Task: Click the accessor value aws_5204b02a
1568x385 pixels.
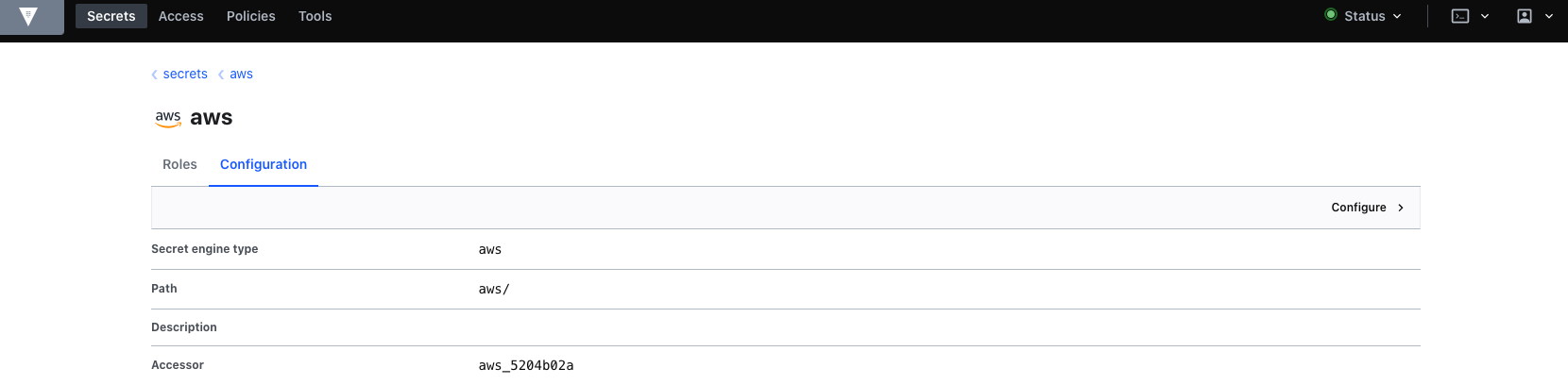Action: pyautogui.click(x=526, y=365)
